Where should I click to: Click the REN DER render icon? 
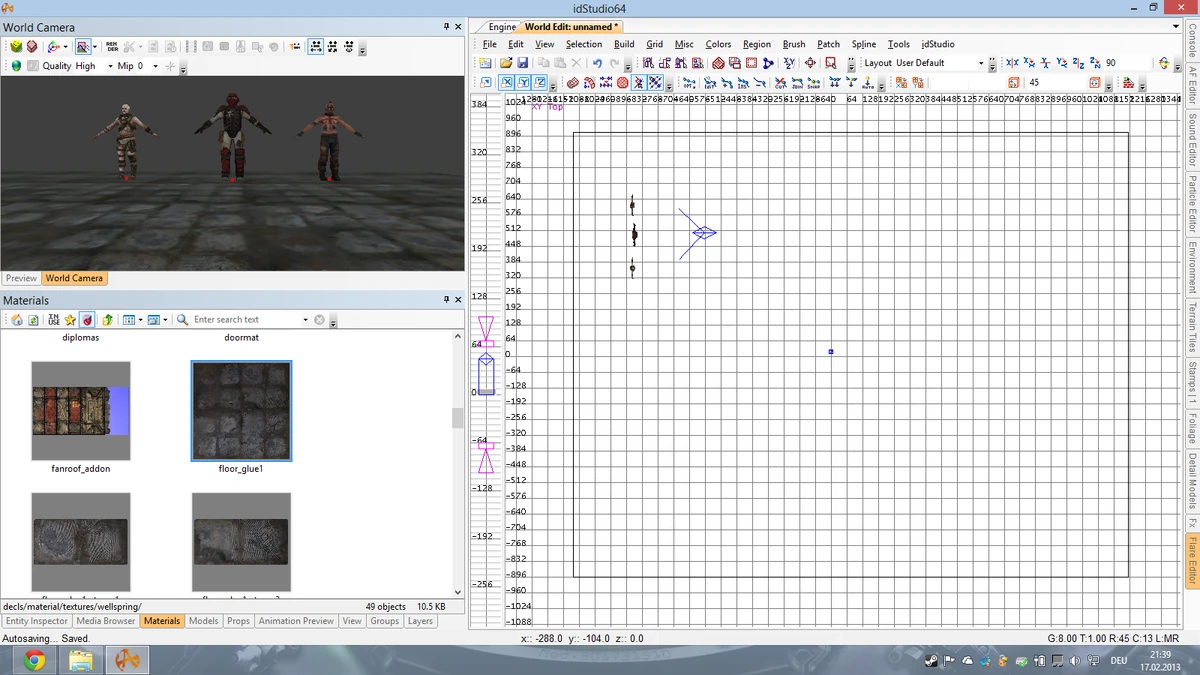point(112,47)
